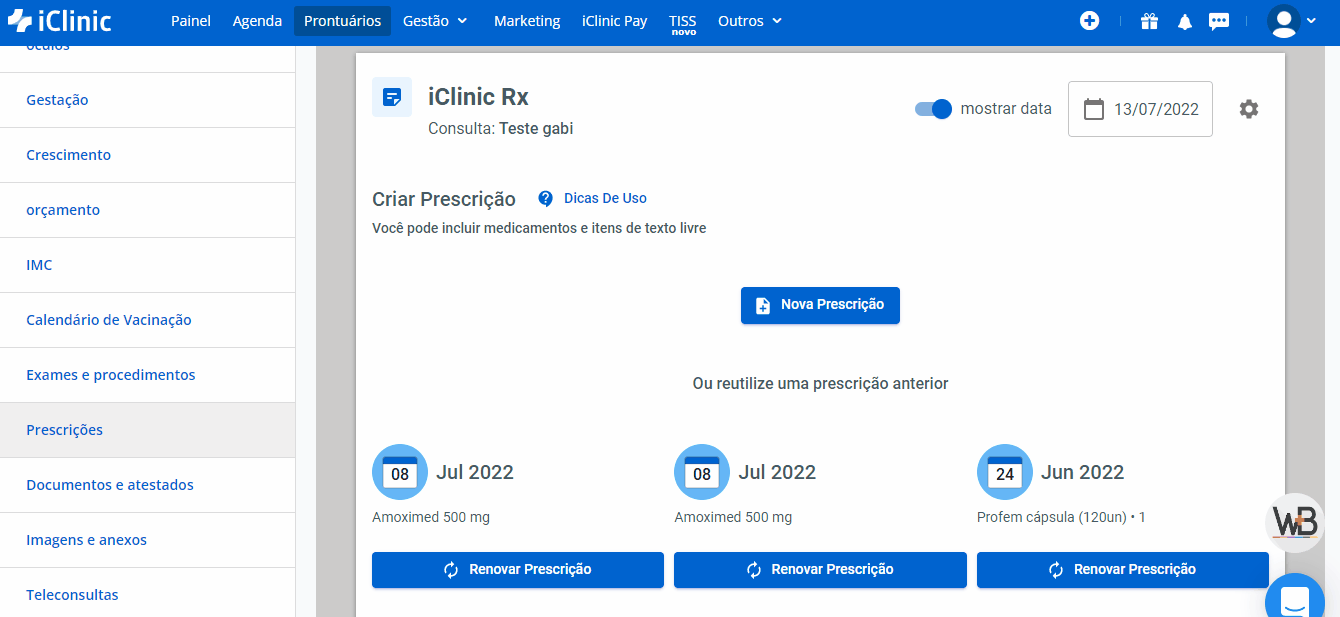Click the Nova Prescrição button
Viewport: 1340px width, 617px height.
coord(820,305)
